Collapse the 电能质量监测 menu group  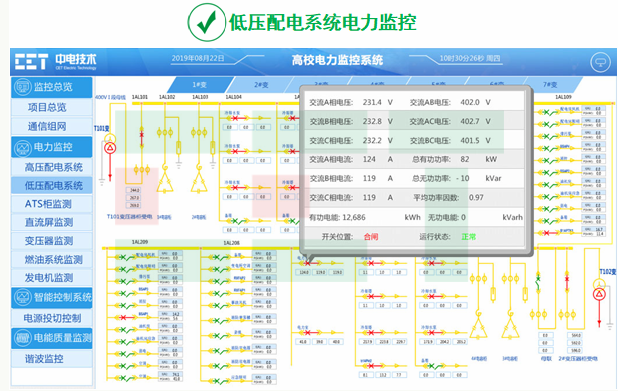coord(52,338)
